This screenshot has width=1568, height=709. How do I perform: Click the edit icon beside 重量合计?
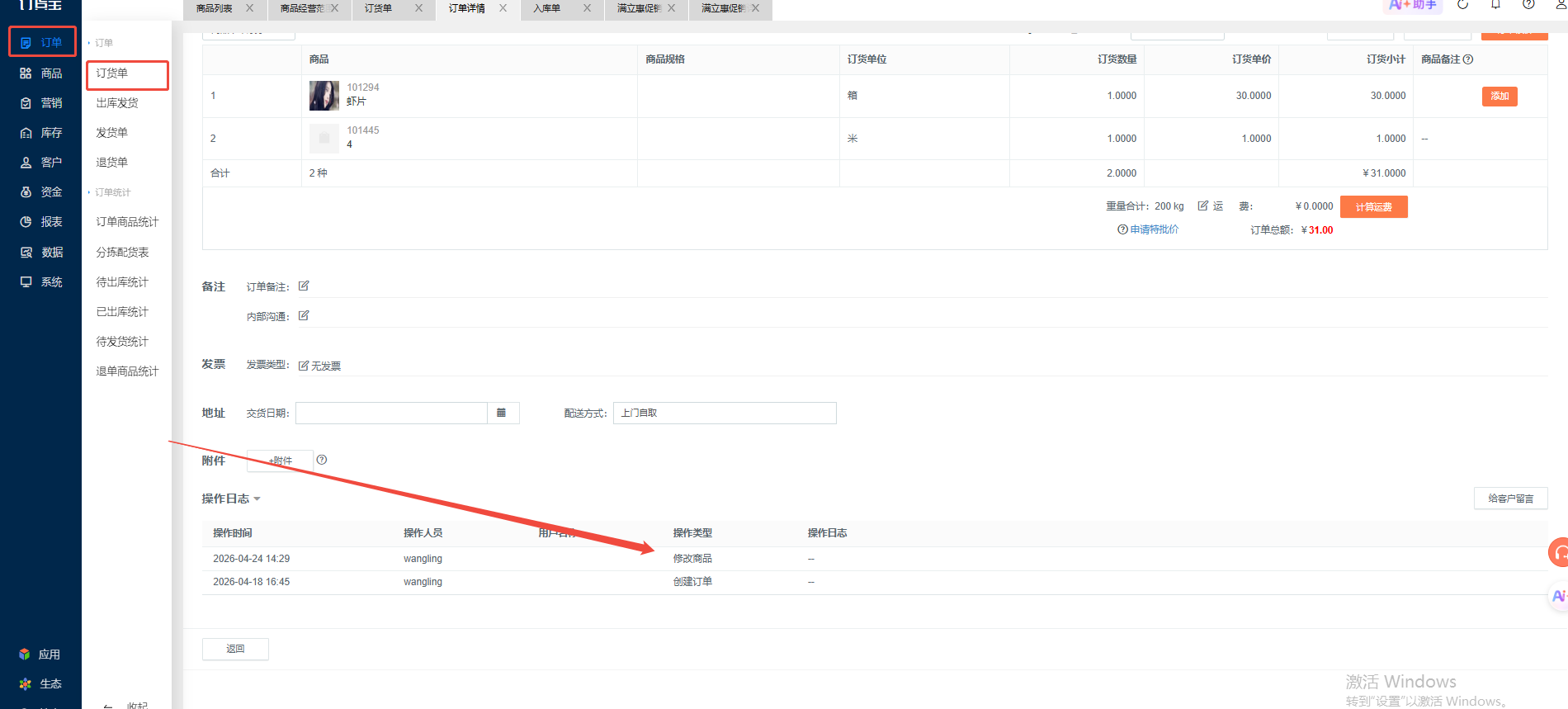1203,206
